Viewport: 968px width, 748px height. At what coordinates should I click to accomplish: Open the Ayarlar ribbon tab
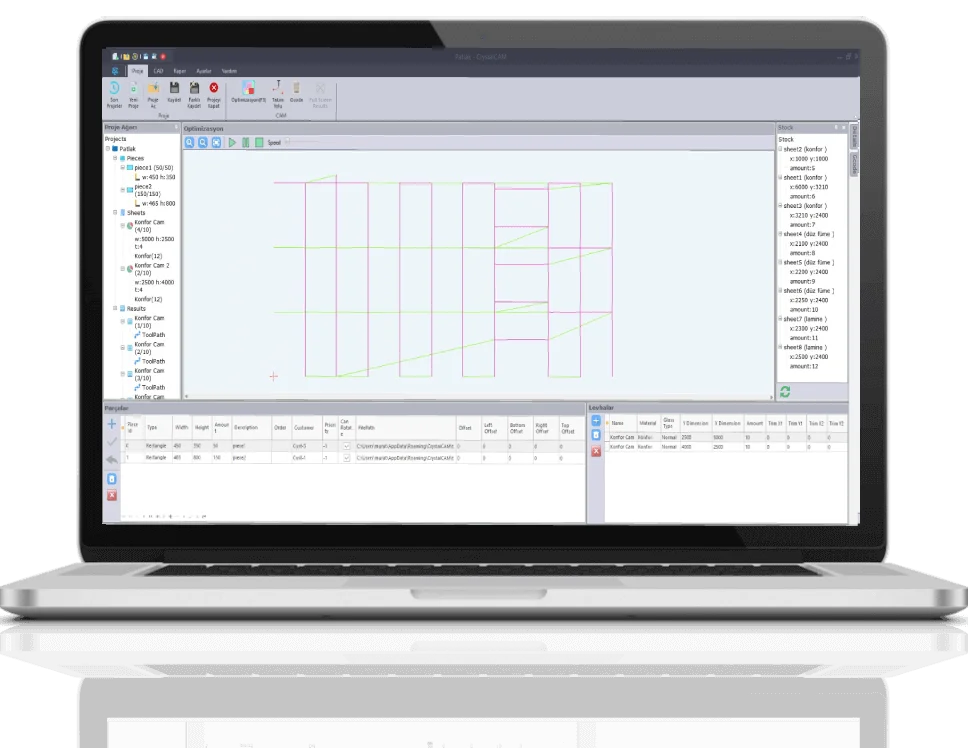[203, 71]
